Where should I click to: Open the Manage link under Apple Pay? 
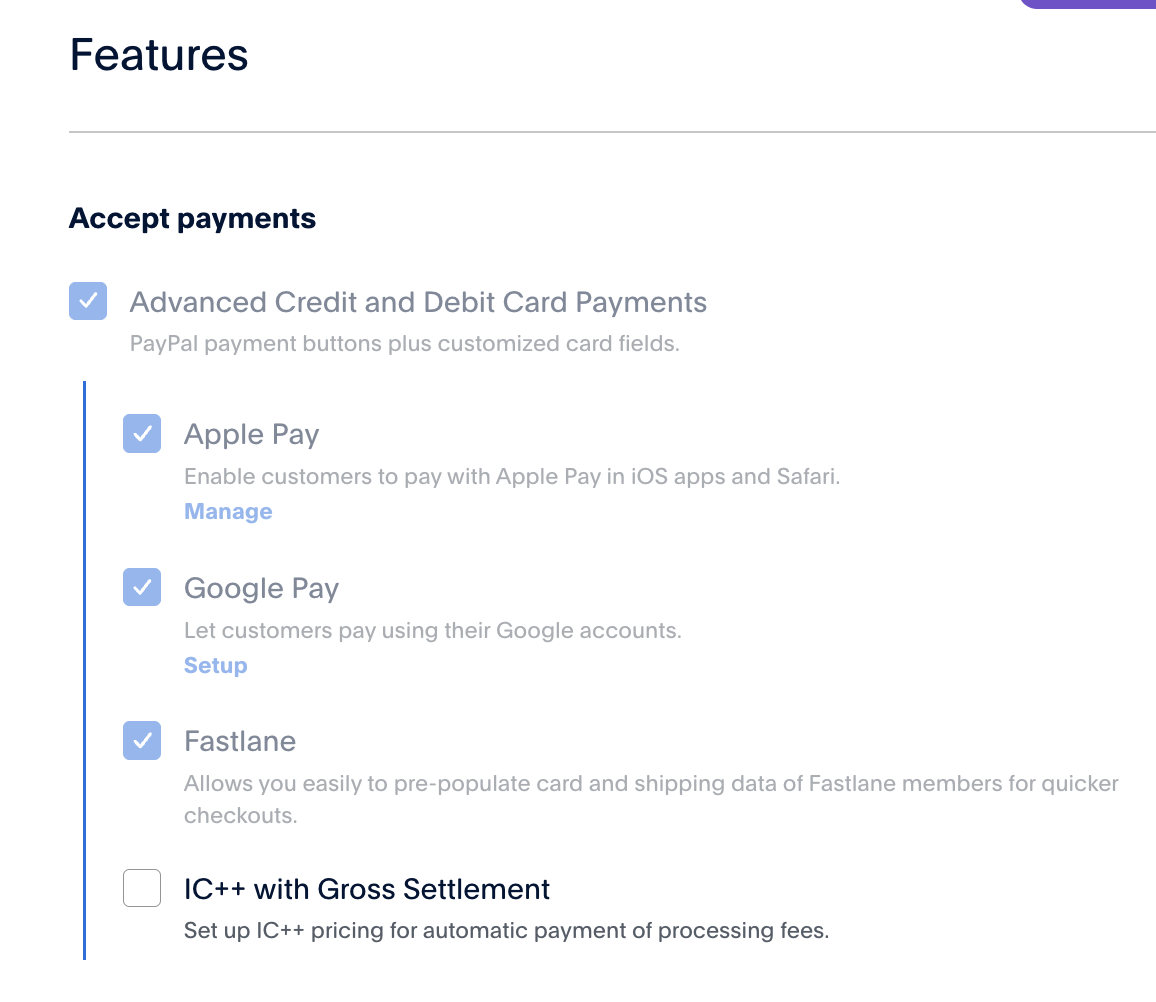tap(228, 512)
